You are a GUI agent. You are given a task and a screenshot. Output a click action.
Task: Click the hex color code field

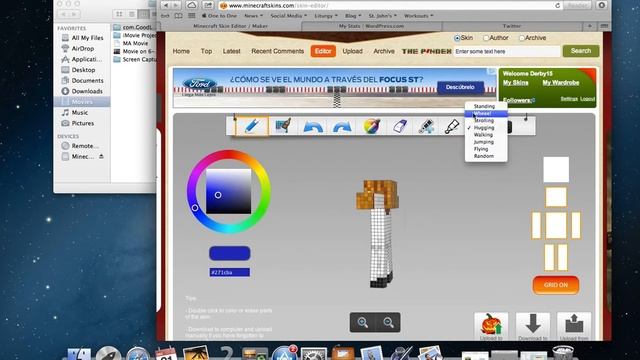pyautogui.click(x=229, y=272)
